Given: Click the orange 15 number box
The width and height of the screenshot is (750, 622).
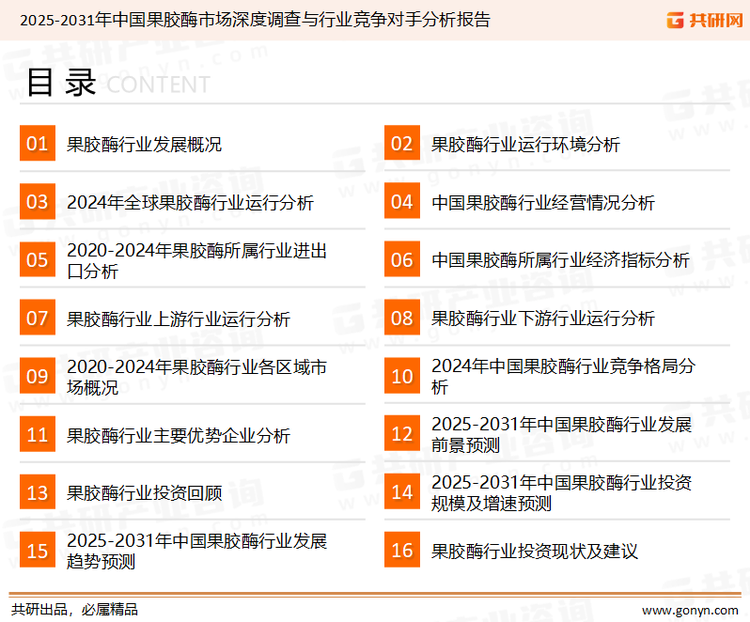Looking at the screenshot, I should coord(37,550).
